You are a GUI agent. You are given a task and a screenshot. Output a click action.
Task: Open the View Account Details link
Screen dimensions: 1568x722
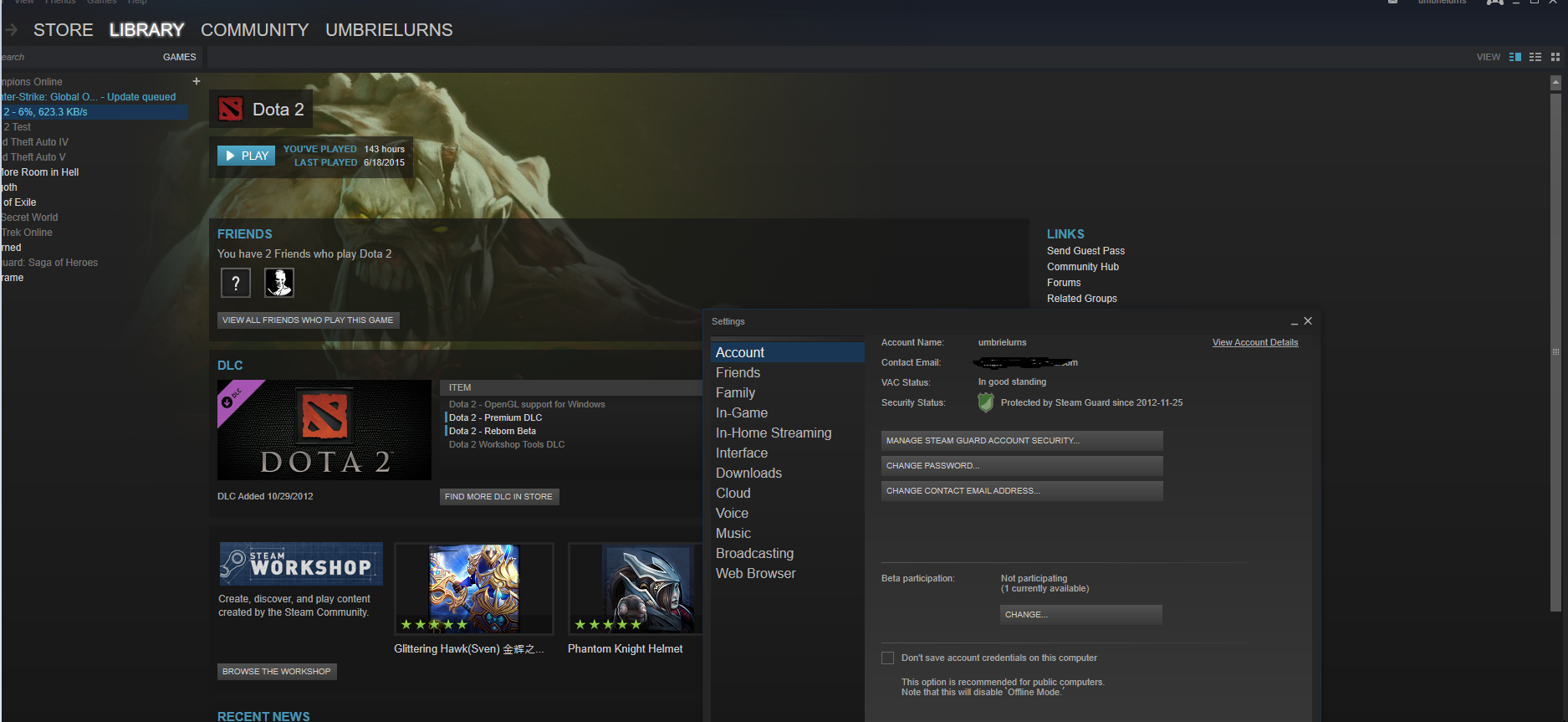click(1255, 342)
